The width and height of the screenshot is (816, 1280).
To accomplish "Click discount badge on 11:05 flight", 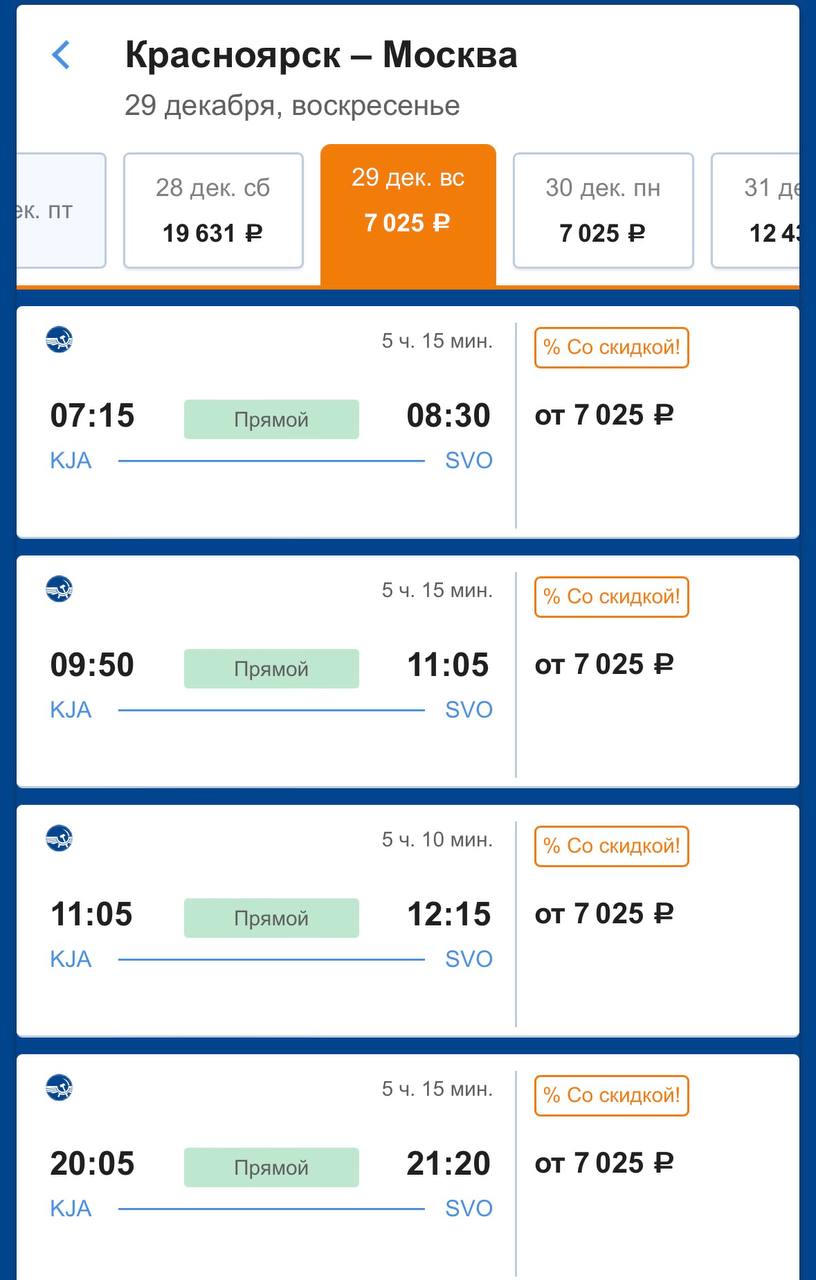I will 611,846.
